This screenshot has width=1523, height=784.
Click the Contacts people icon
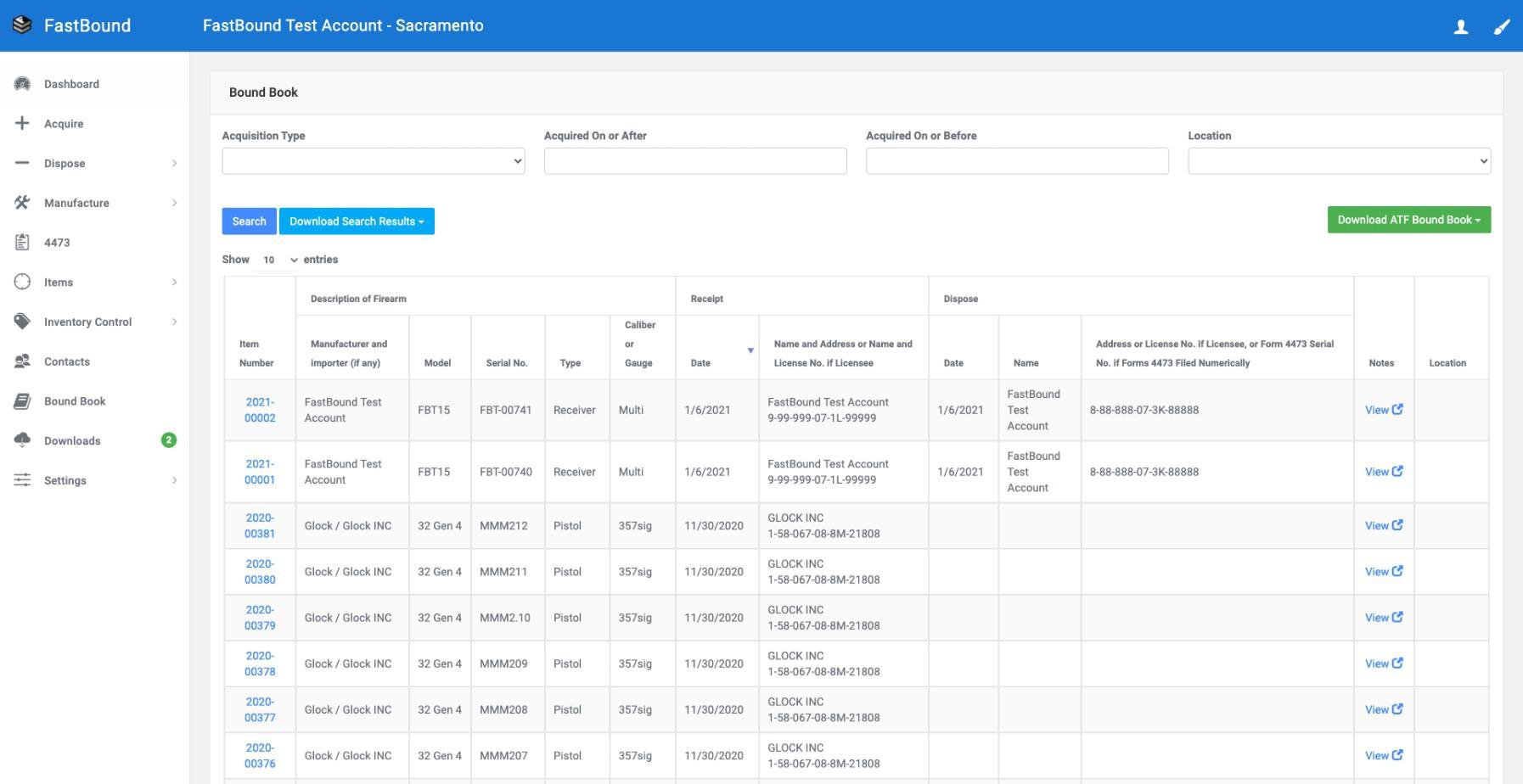pos(22,361)
